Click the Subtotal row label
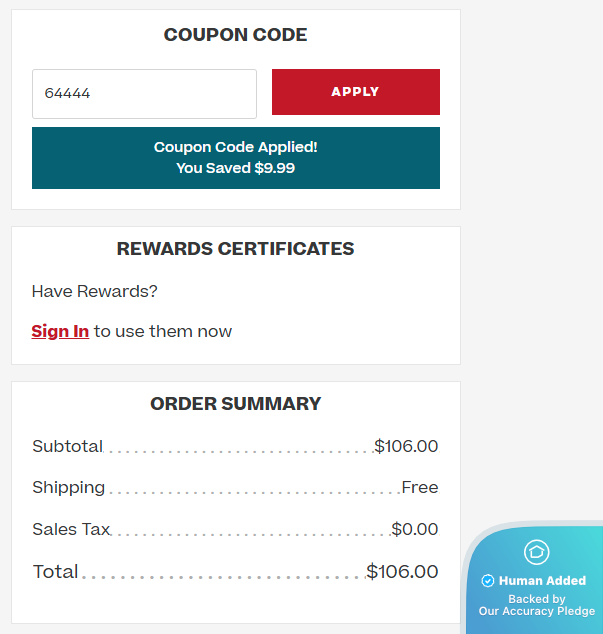The width and height of the screenshot is (603, 634). (67, 446)
